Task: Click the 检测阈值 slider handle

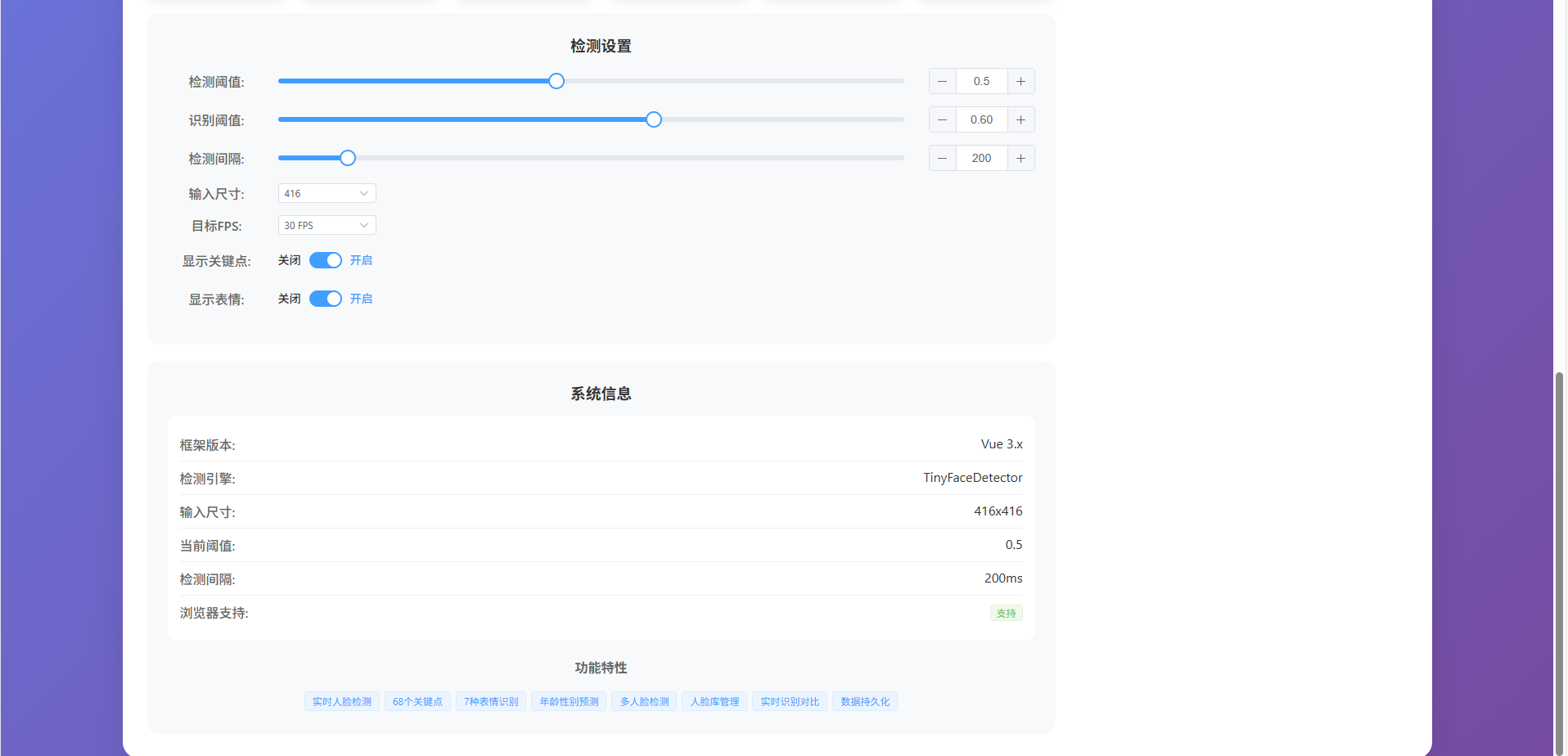Action: [x=556, y=81]
